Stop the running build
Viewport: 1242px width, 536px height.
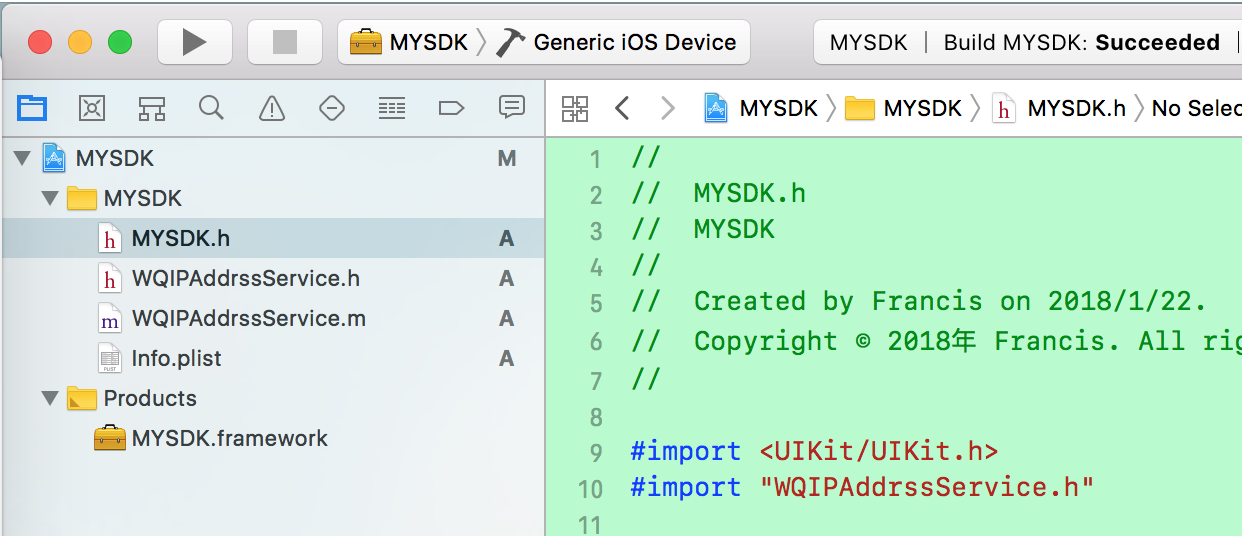pos(285,42)
